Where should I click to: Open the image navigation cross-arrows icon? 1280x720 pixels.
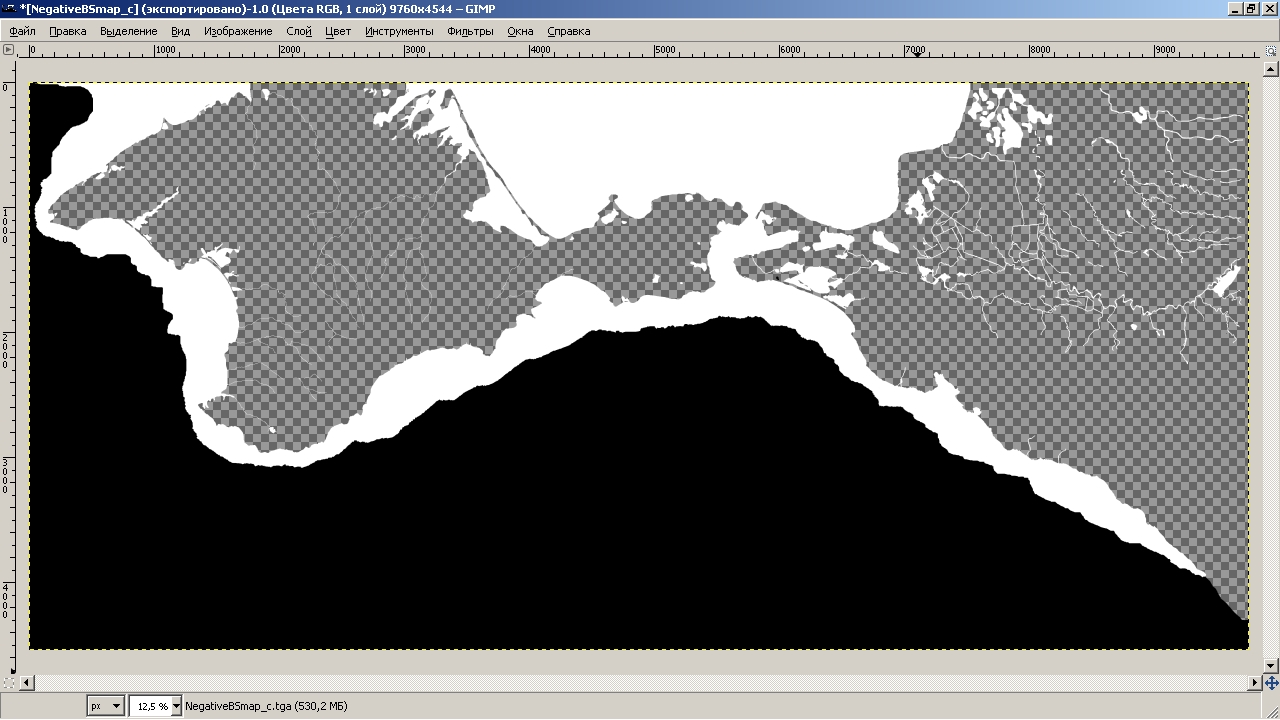(x=1271, y=683)
